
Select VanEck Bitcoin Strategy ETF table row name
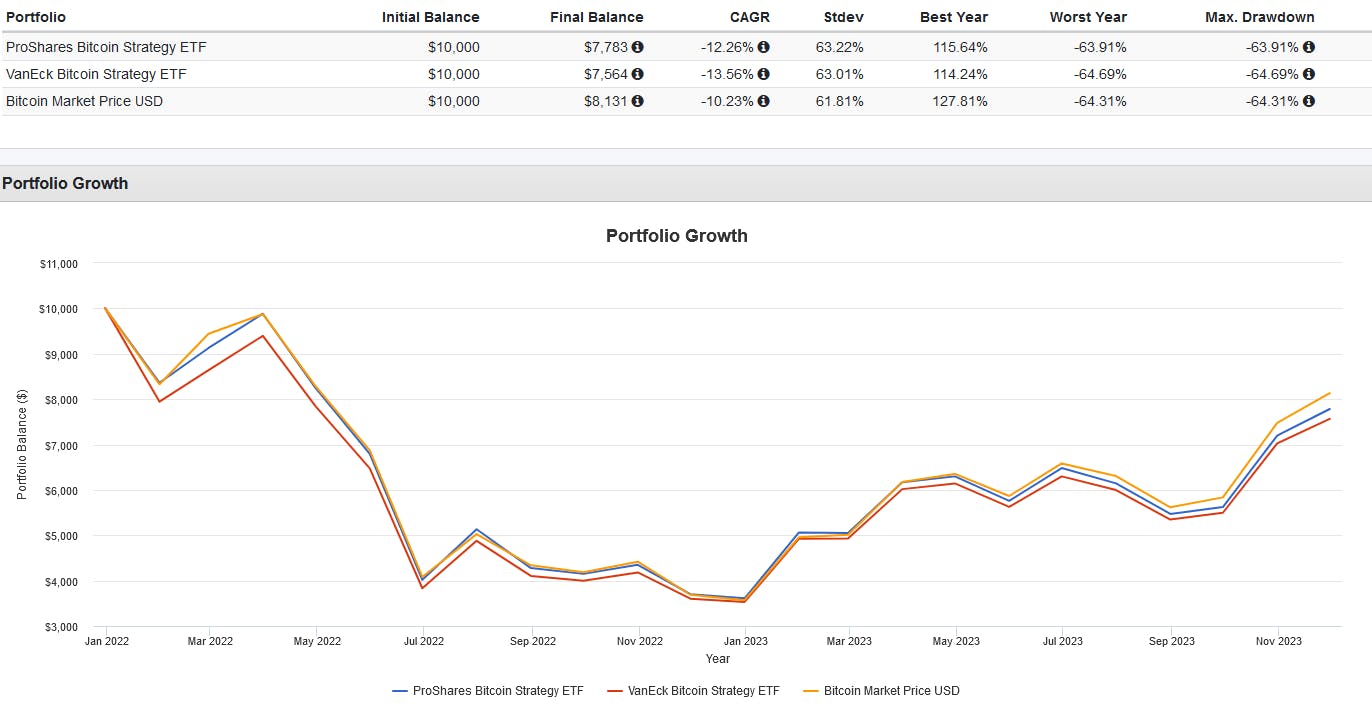[x=96, y=74]
